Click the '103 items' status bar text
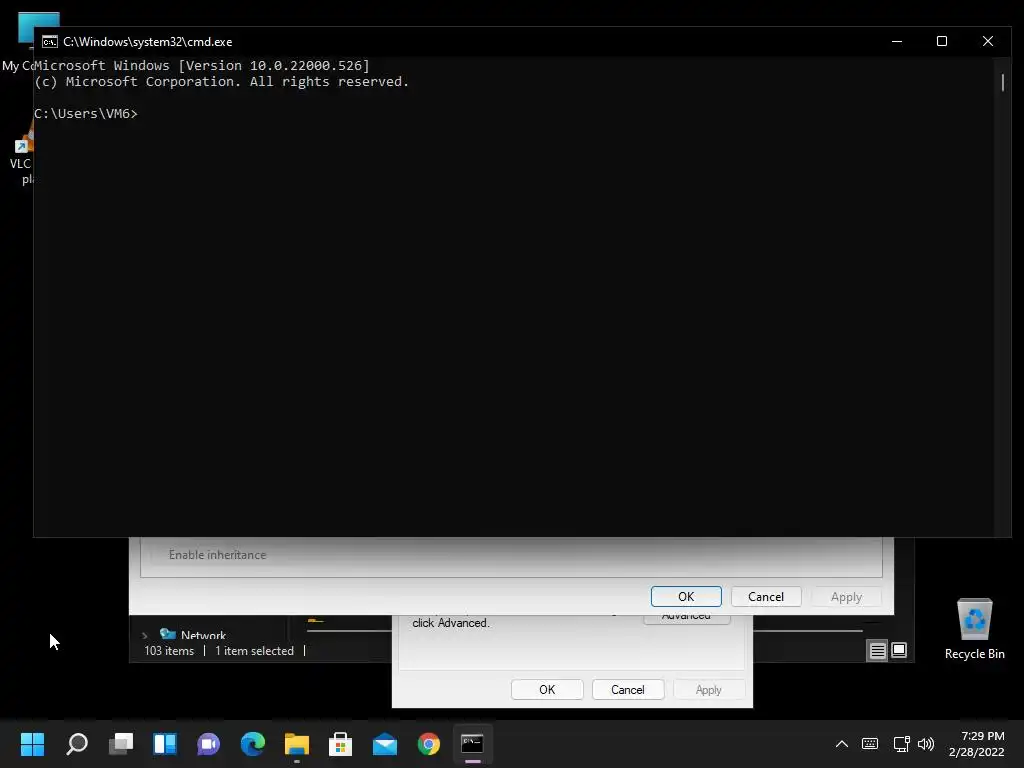Screen dimensions: 1024x768 tap(169, 651)
